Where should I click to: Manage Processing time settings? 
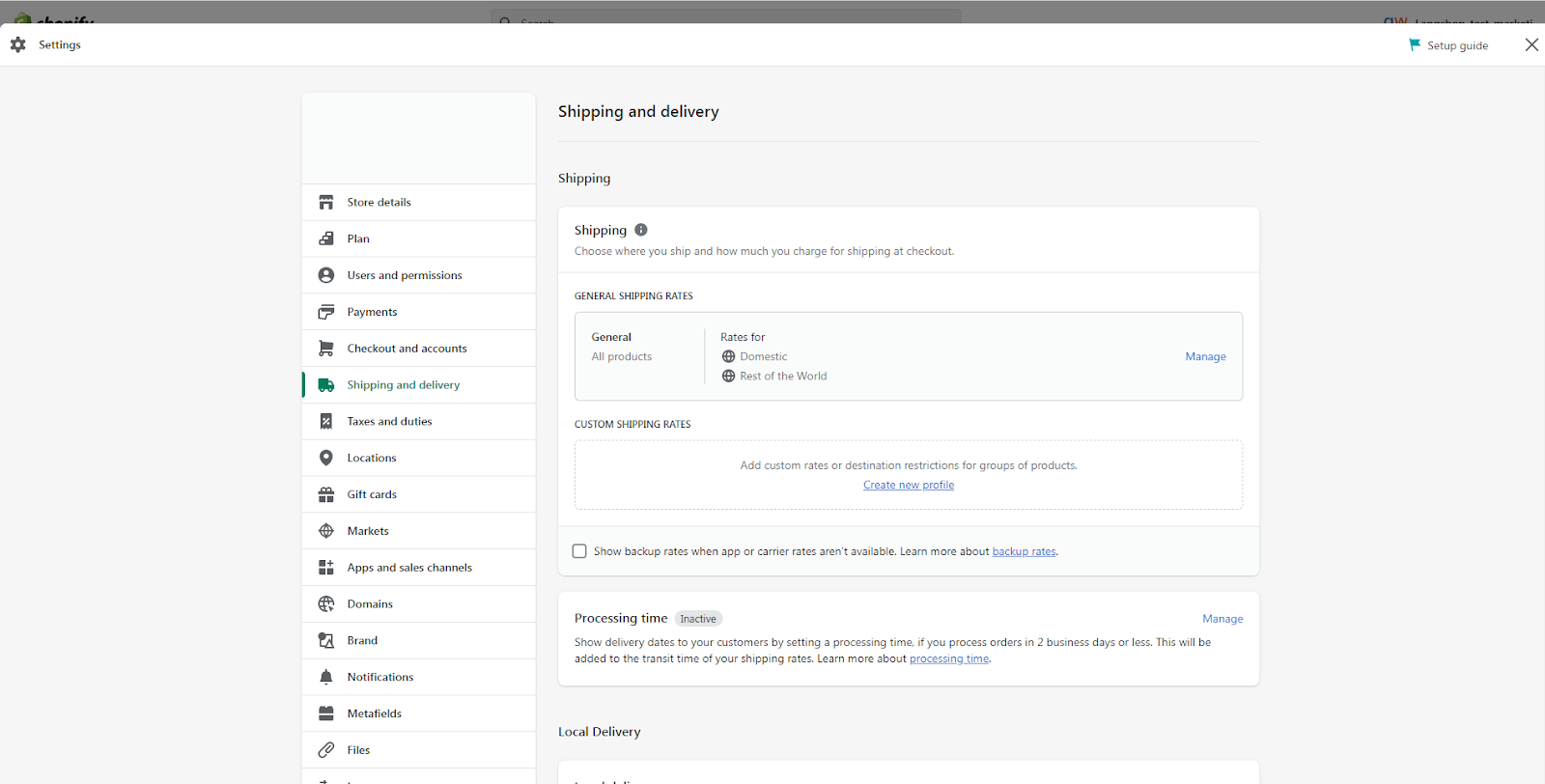(1222, 619)
